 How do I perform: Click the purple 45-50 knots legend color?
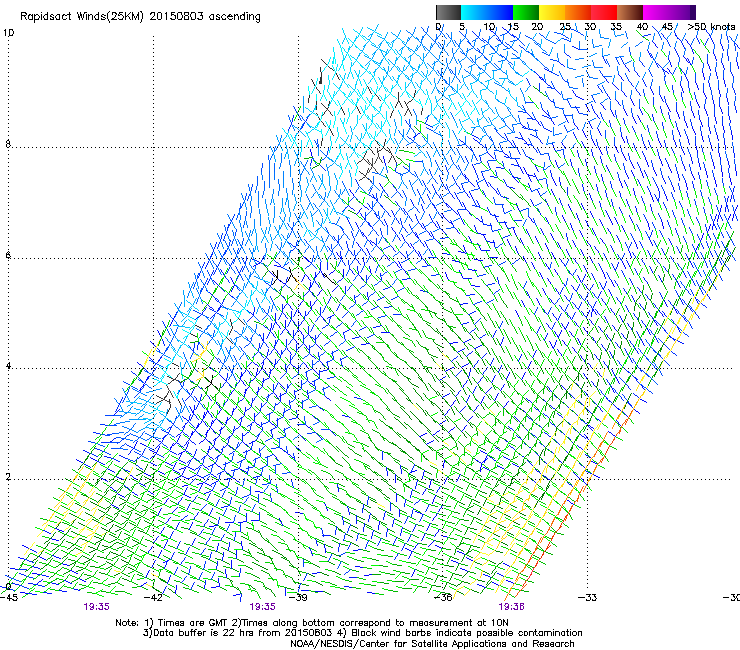point(682,12)
